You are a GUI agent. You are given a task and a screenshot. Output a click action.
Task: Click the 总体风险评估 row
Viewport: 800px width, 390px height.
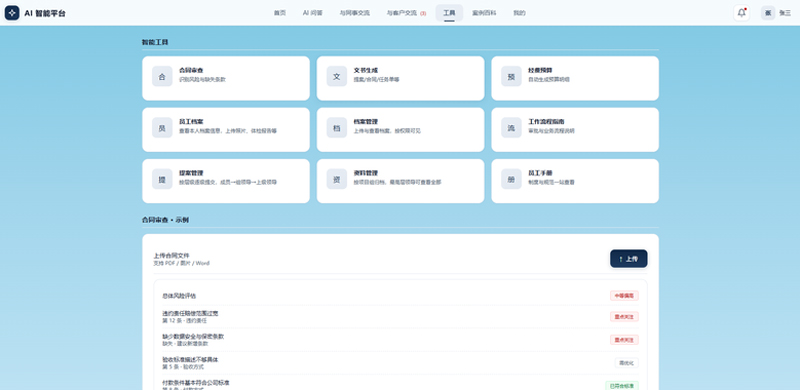[x=400, y=296]
